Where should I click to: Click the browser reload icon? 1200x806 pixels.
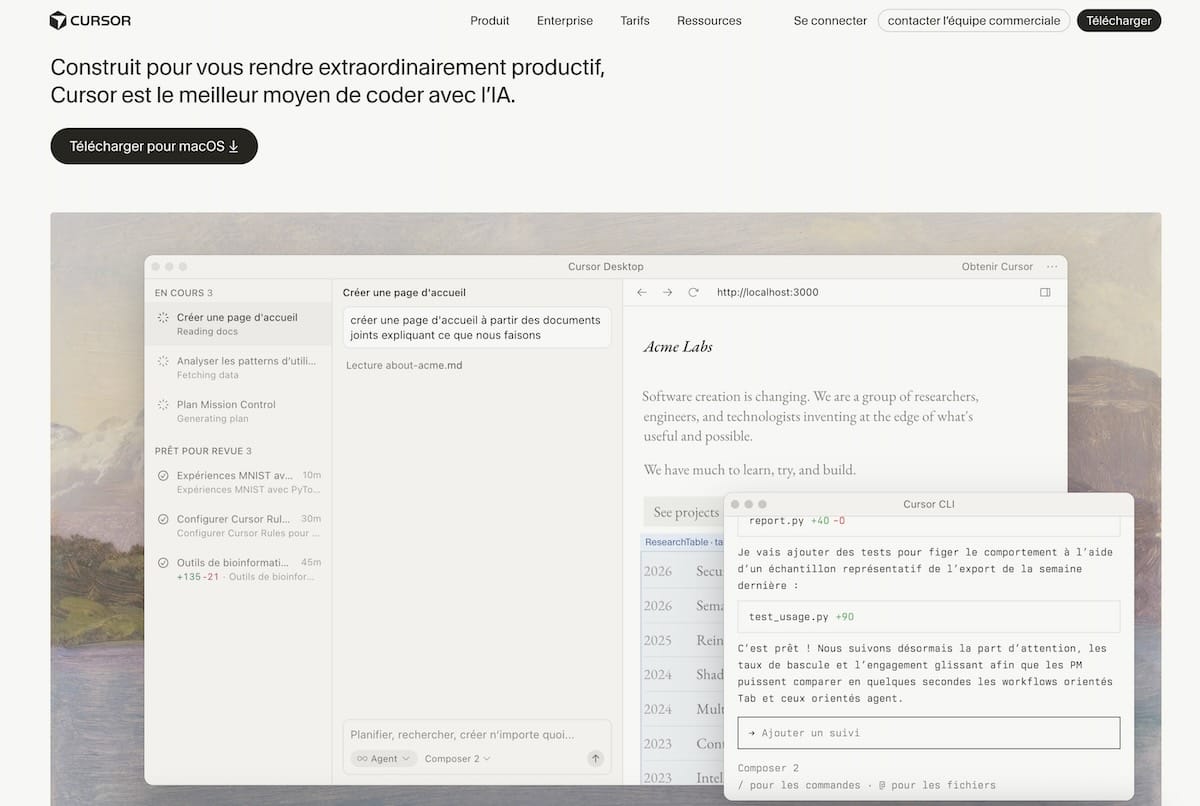click(x=693, y=292)
